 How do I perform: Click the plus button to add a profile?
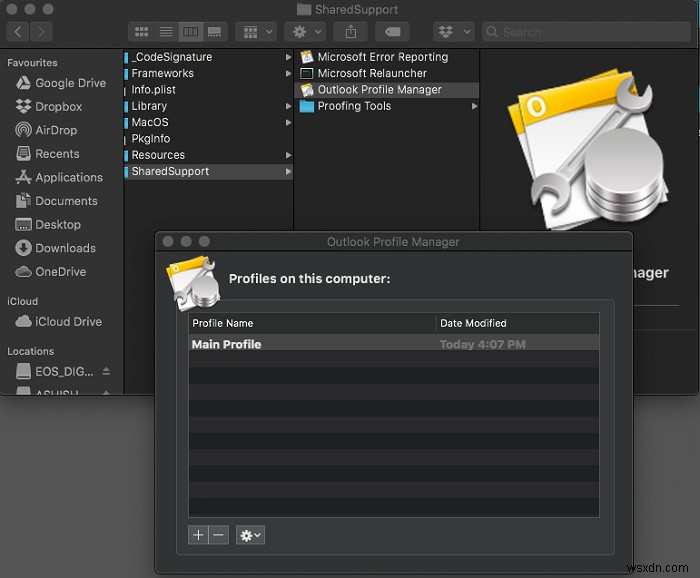click(198, 535)
